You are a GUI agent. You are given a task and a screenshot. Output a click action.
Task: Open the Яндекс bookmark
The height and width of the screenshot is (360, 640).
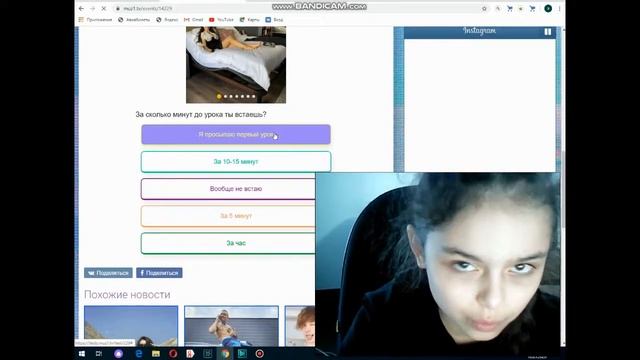point(167,20)
